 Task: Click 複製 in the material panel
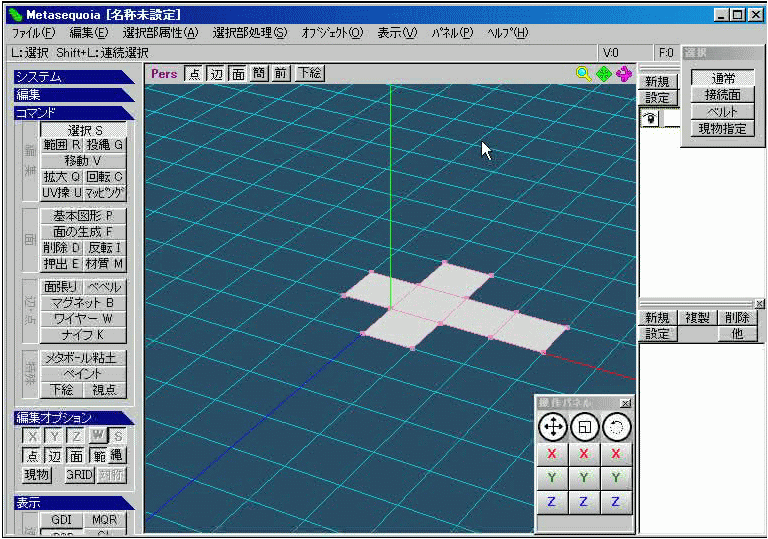click(x=697, y=318)
